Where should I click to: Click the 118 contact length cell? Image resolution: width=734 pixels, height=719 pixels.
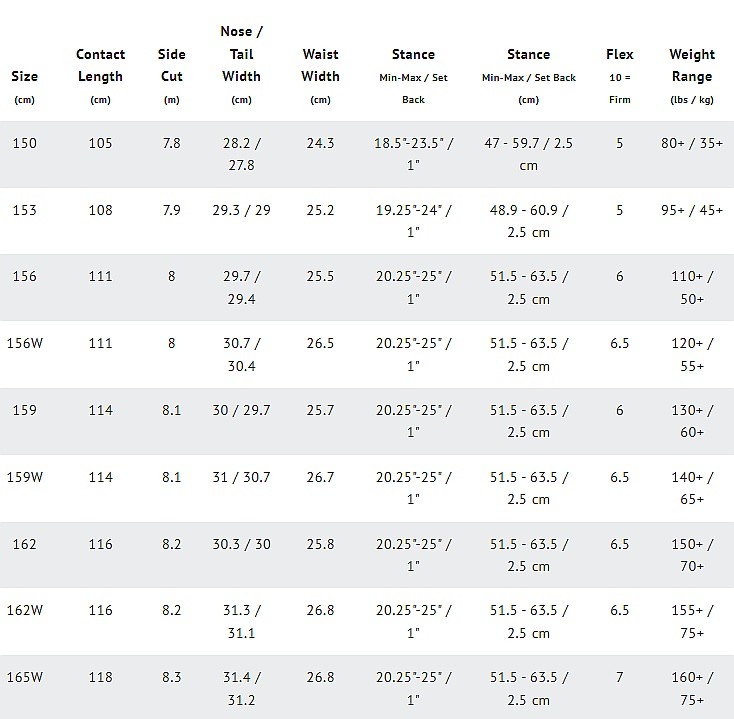click(100, 677)
